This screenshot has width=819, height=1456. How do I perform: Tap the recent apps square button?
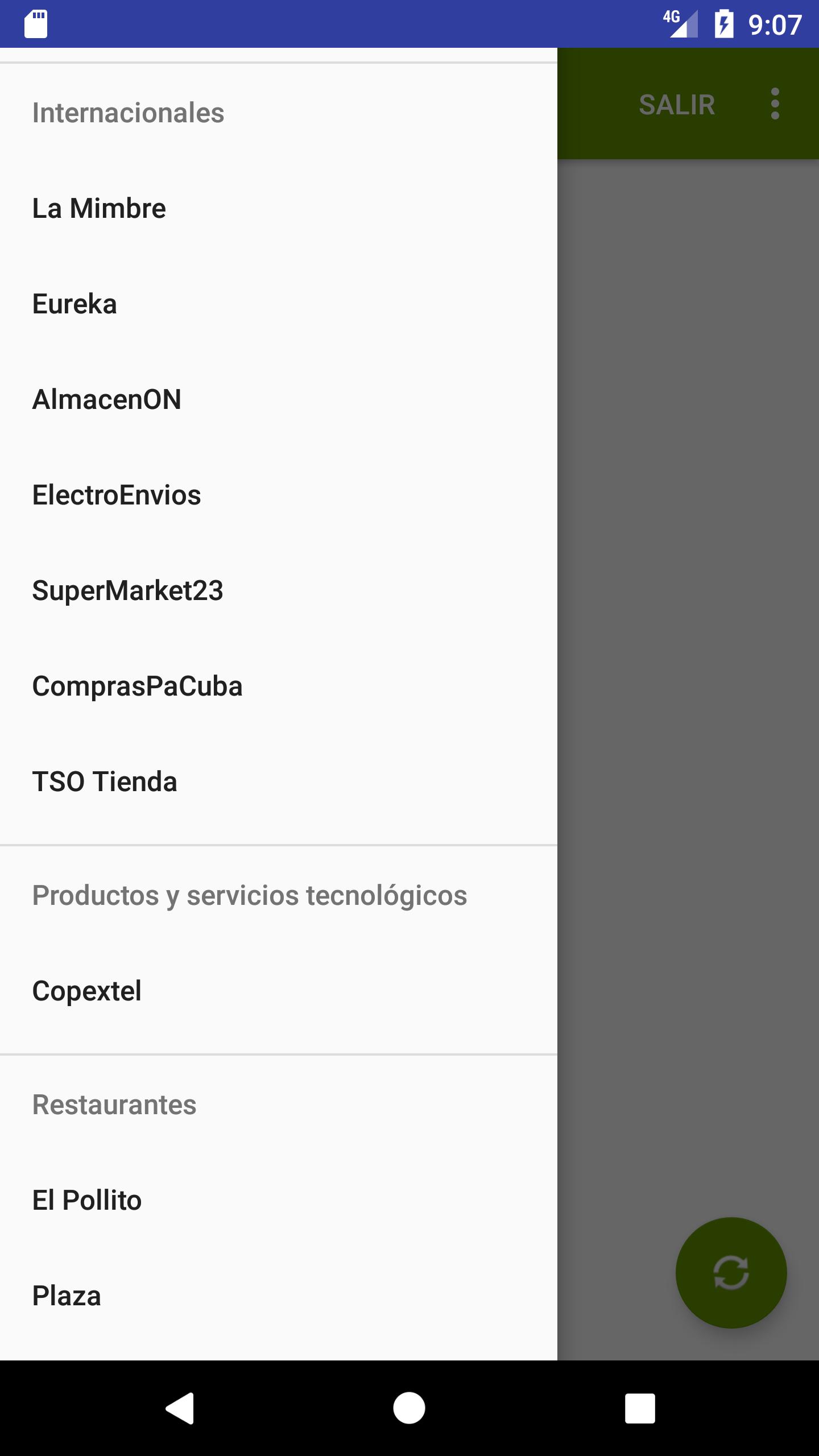click(640, 1408)
